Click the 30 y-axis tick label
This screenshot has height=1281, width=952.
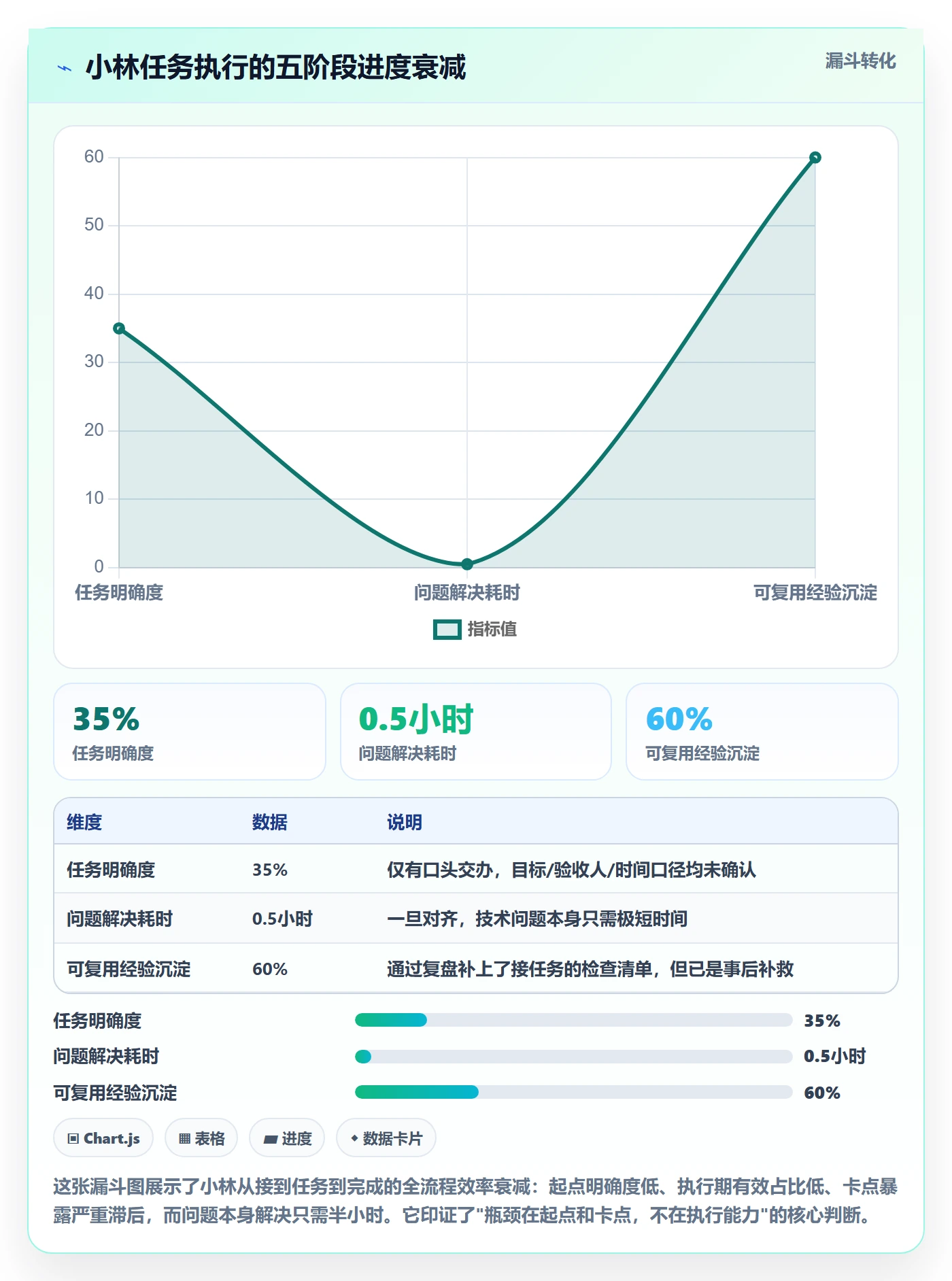coord(94,362)
